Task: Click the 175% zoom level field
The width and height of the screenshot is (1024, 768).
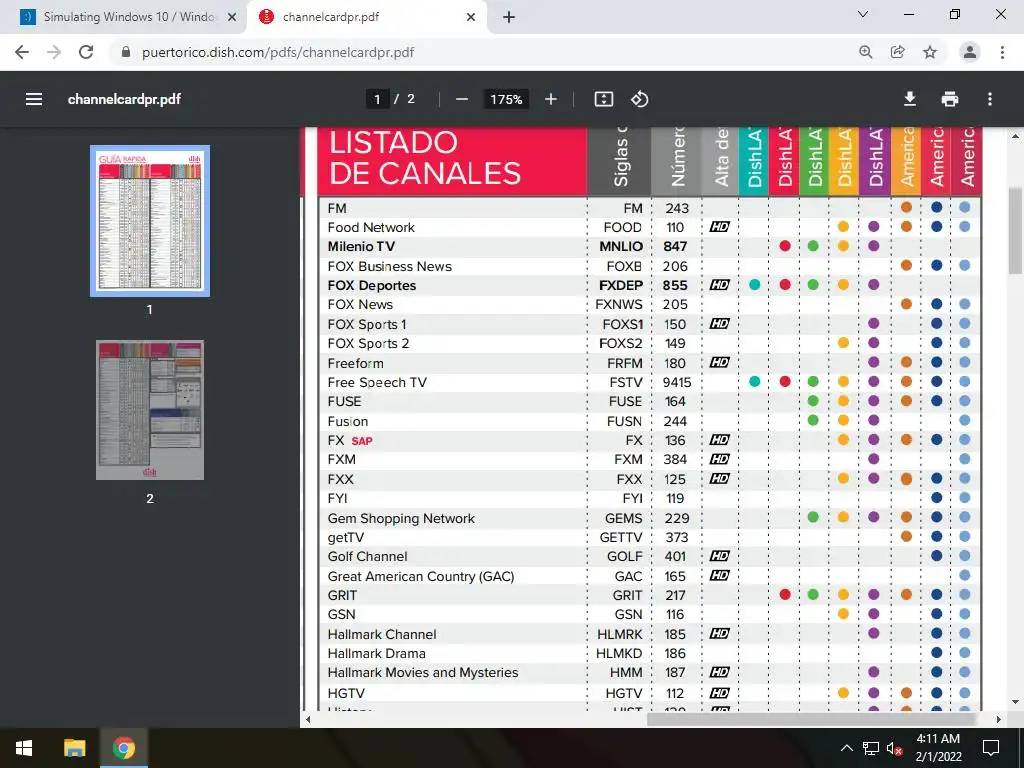Action: pyautogui.click(x=506, y=99)
